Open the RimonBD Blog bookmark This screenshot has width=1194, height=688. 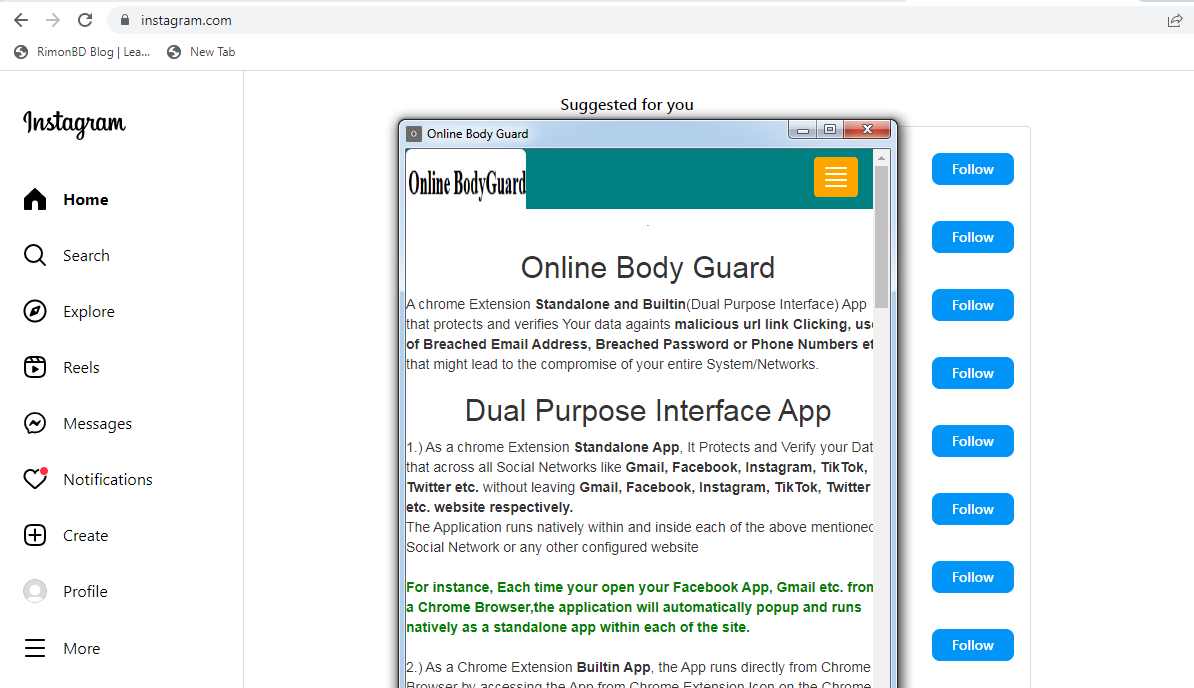(82, 52)
